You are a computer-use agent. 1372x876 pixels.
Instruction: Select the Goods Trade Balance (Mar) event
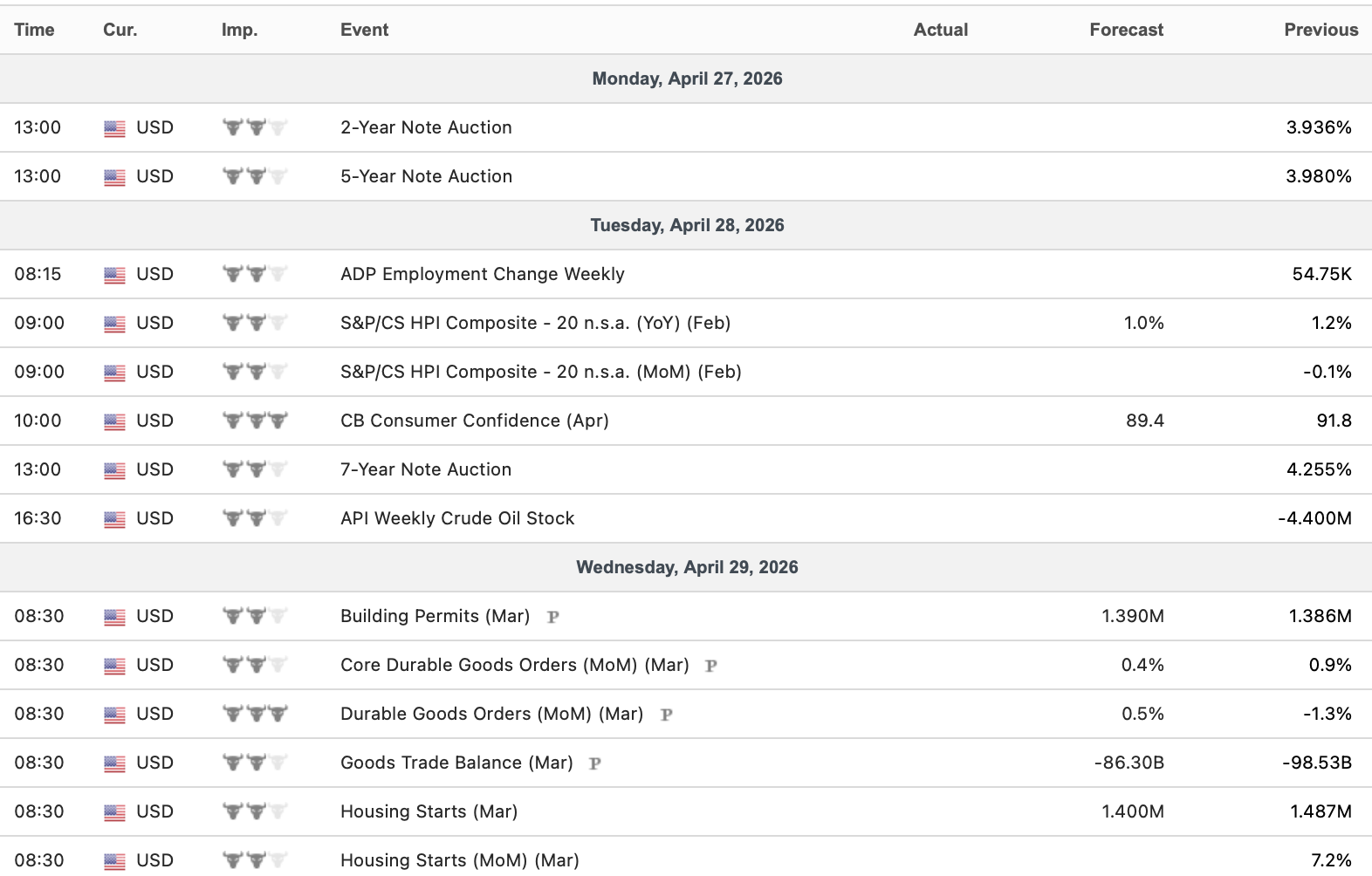(456, 763)
